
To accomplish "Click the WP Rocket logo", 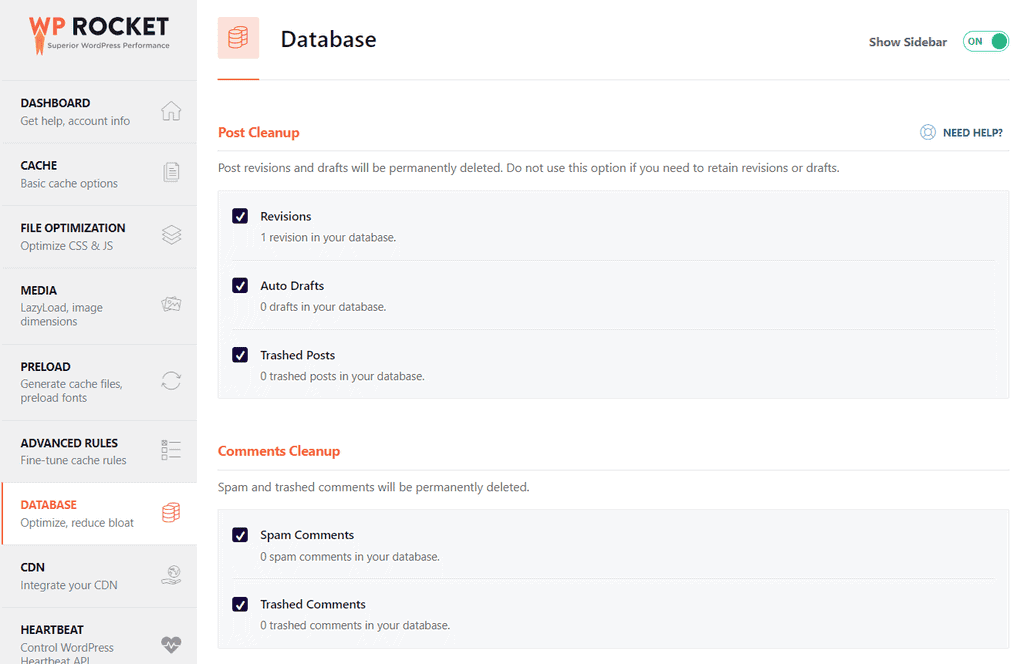I will (x=99, y=35).
